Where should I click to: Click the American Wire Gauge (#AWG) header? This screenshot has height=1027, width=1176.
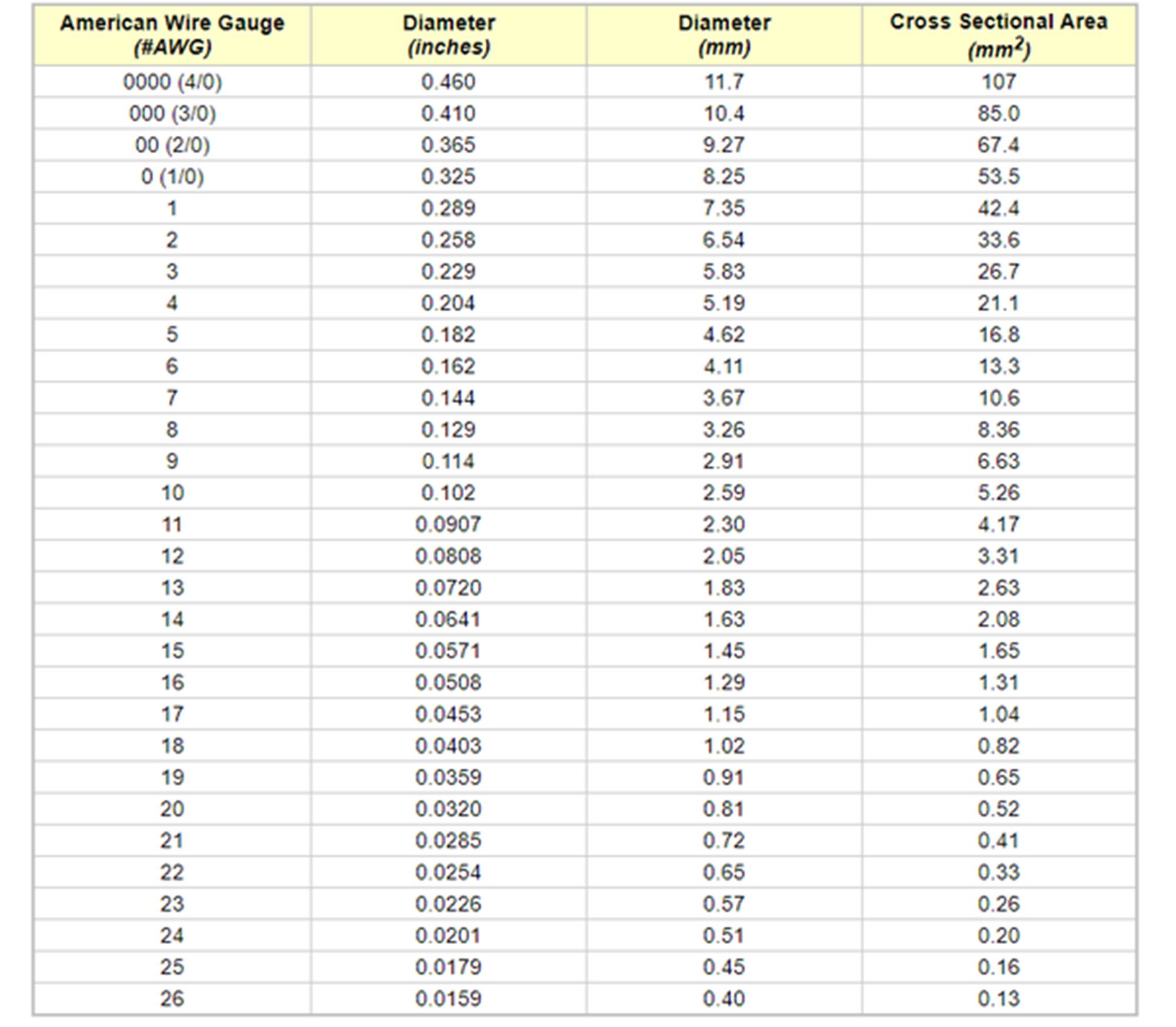pyautogui.click(x=172, y=35)
